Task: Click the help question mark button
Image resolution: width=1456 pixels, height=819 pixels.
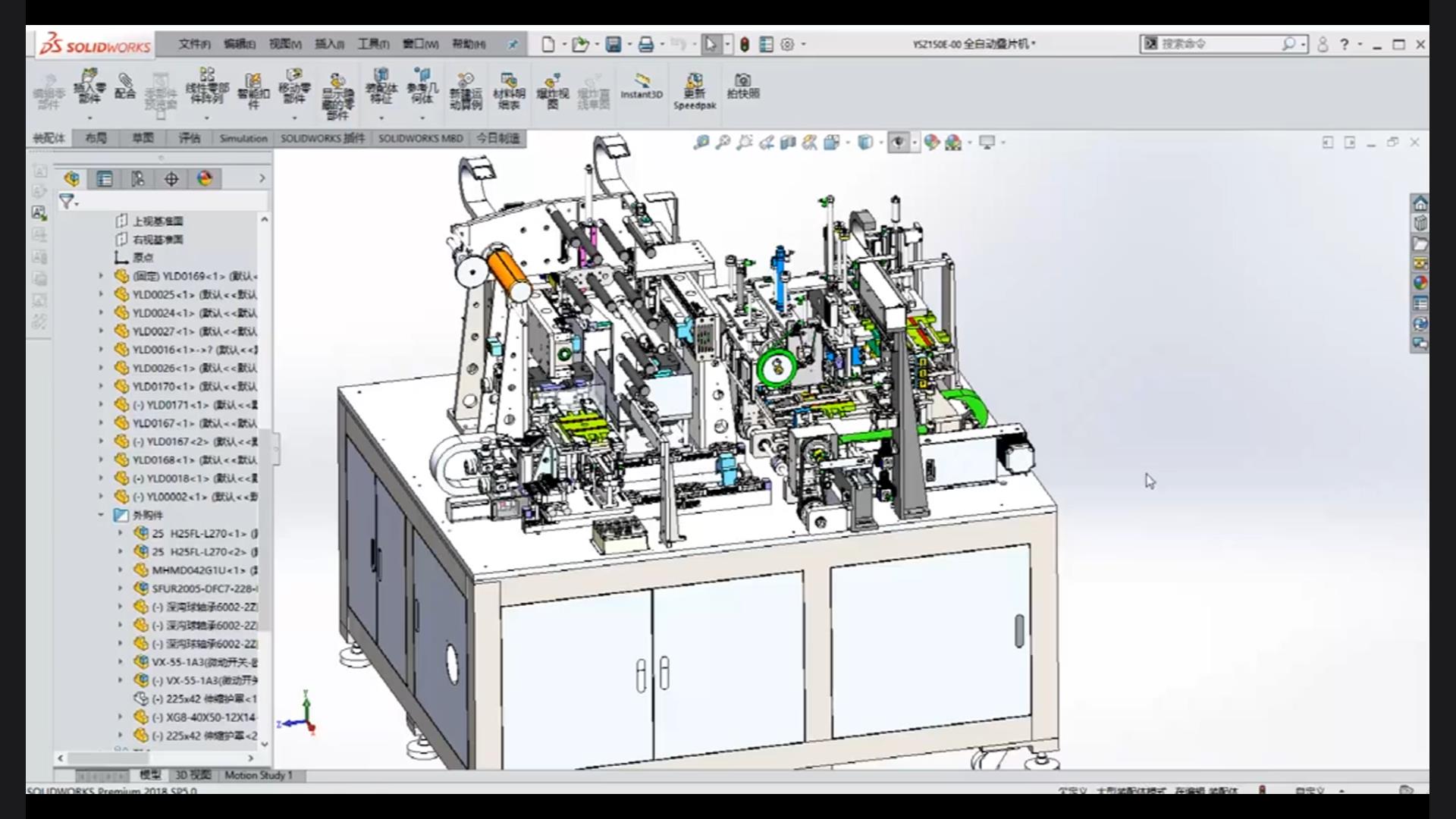Action: [x=1345, y=45]
